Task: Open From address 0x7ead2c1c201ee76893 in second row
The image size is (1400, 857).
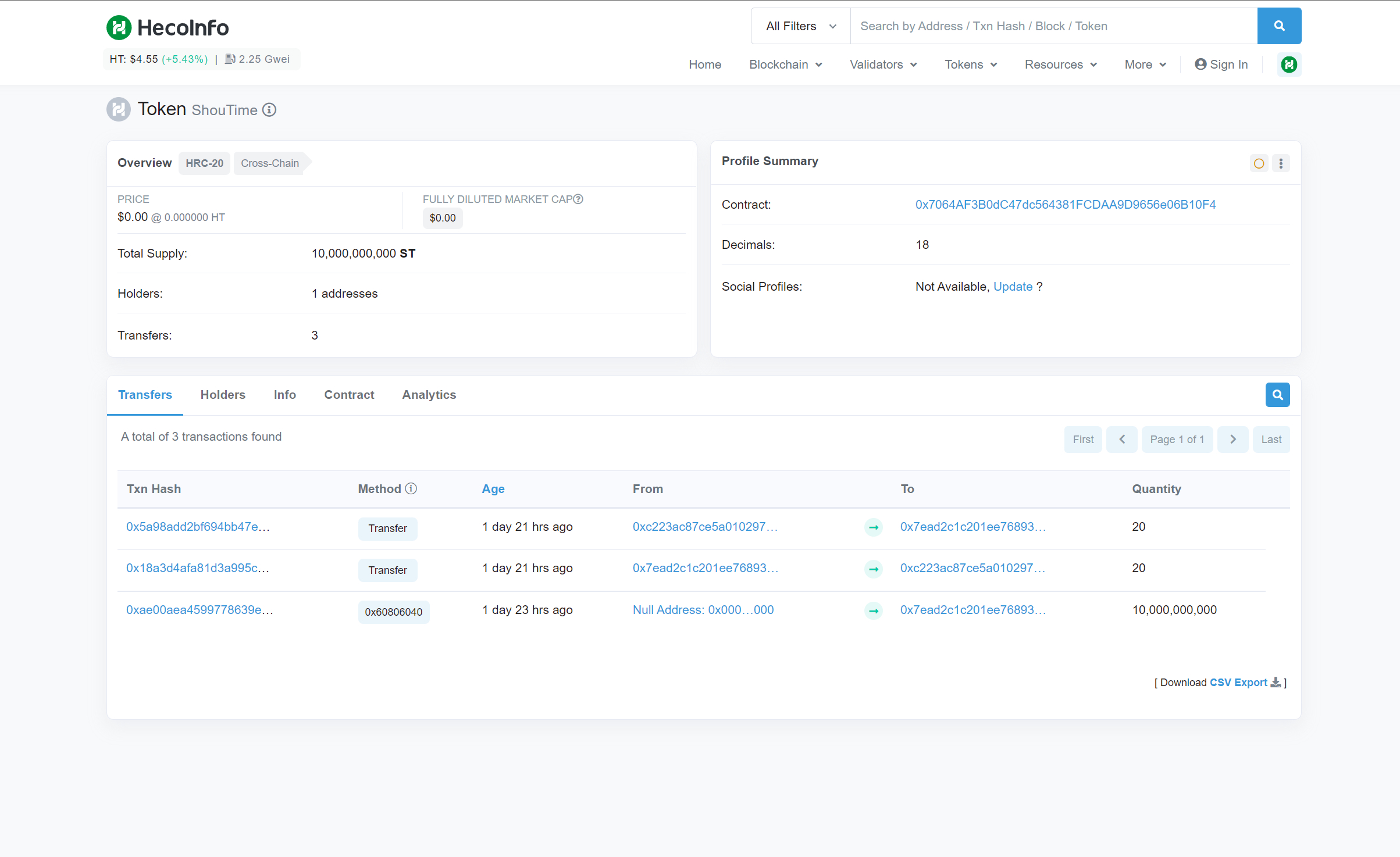Action: 706,568
